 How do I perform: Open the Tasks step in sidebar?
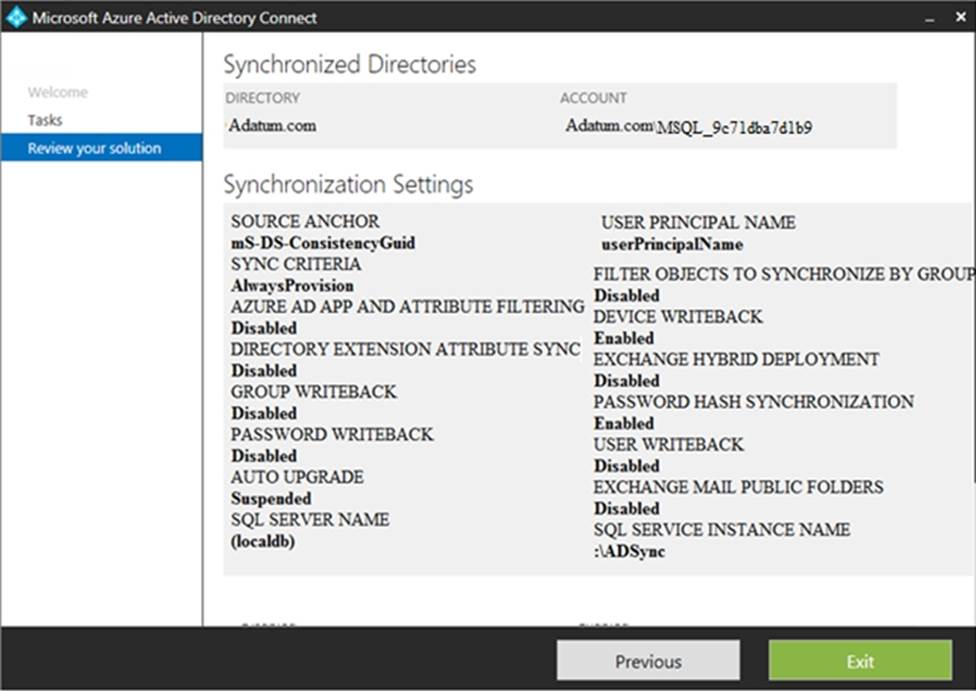[45, 120]
